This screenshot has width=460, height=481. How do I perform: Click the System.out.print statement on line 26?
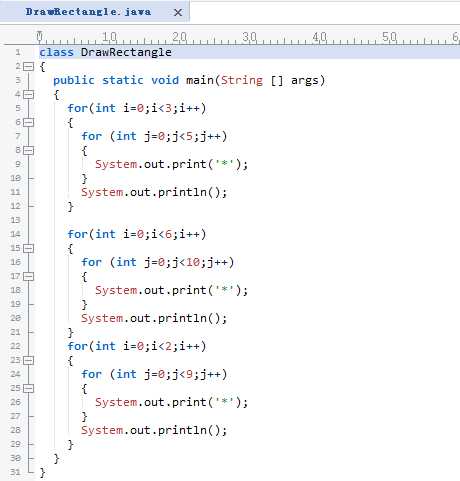point(172,402)
